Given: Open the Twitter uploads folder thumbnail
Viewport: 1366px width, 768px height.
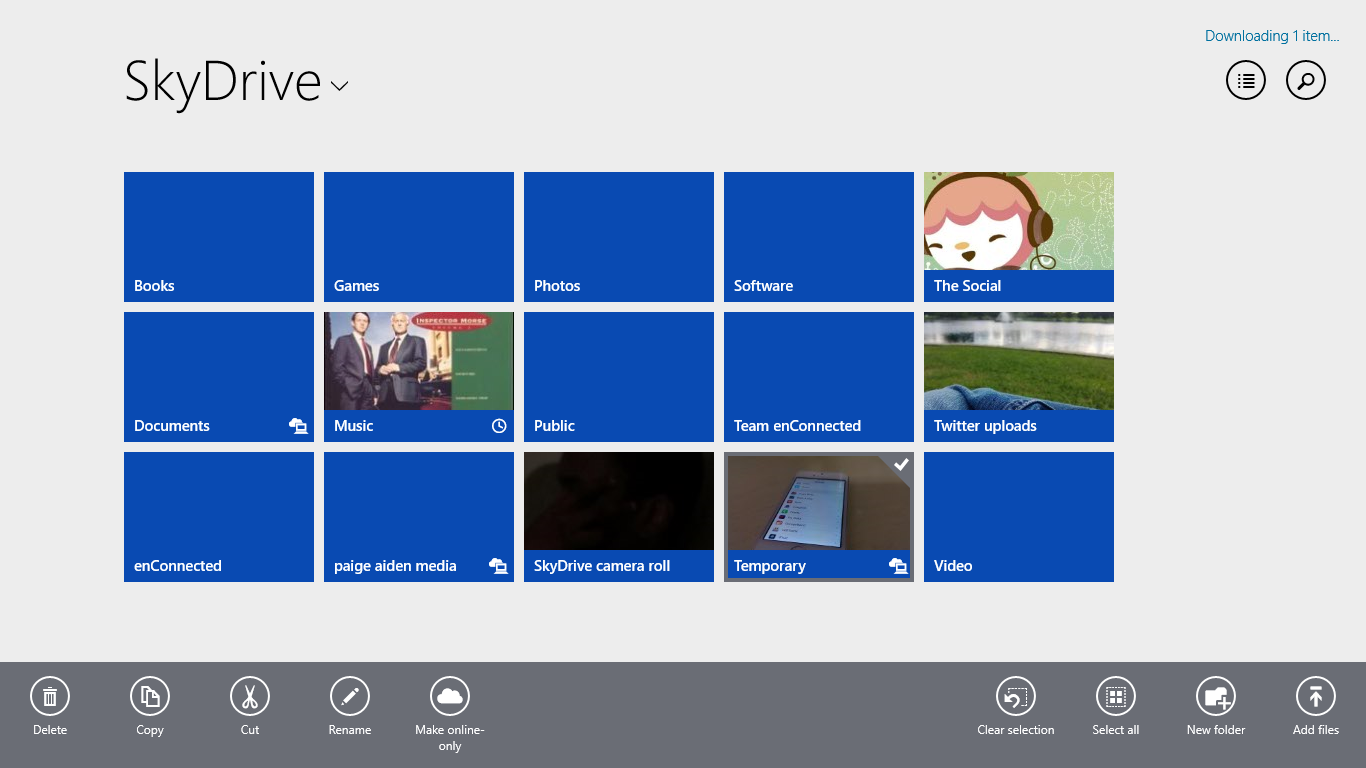Looking at the screenshot, I should [x=1019, y=377].
